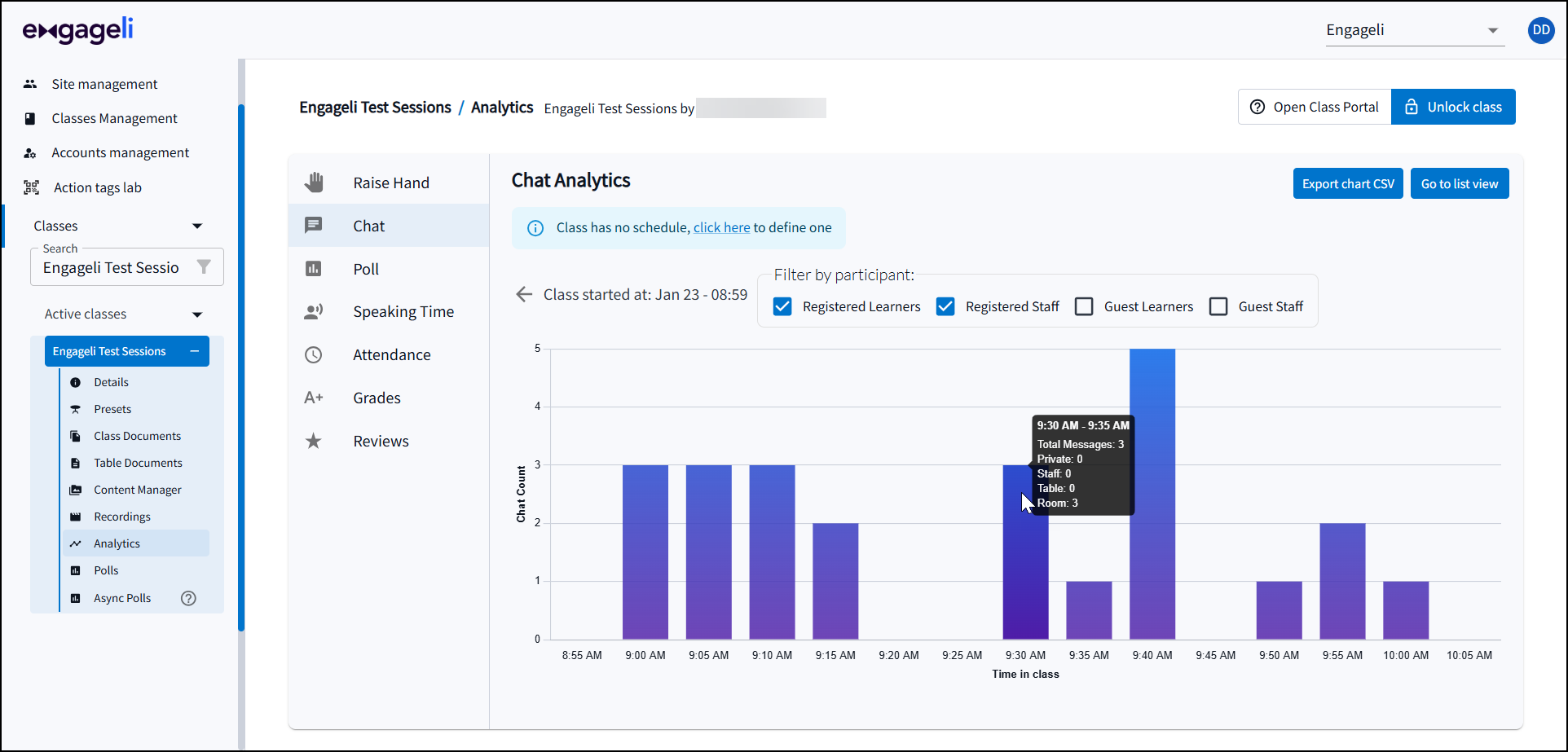Click the 9:00 AM chart bar
Screen dimensions: 1568x752
pyautogui.click(x=645, y=552)
